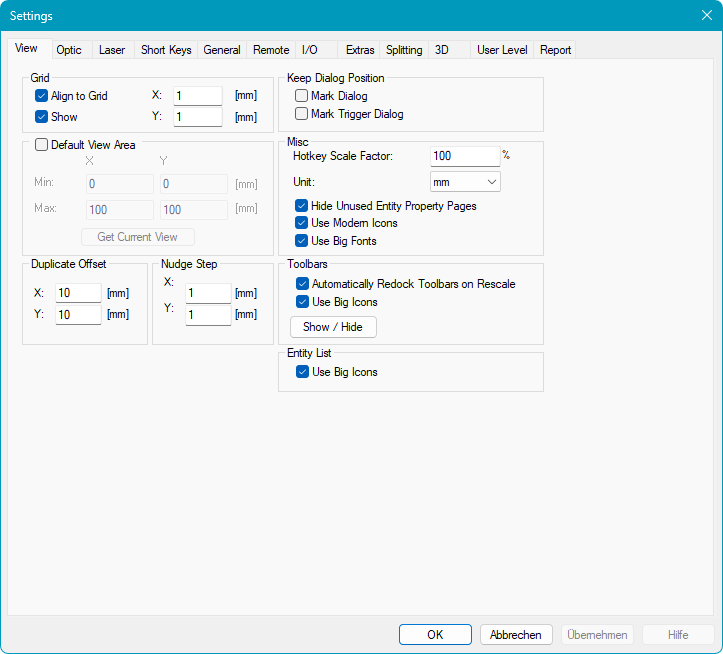This screenshot has width=723, height=654.
Task: Disable the Show grid checkbox
Action: tap(42, 117)
